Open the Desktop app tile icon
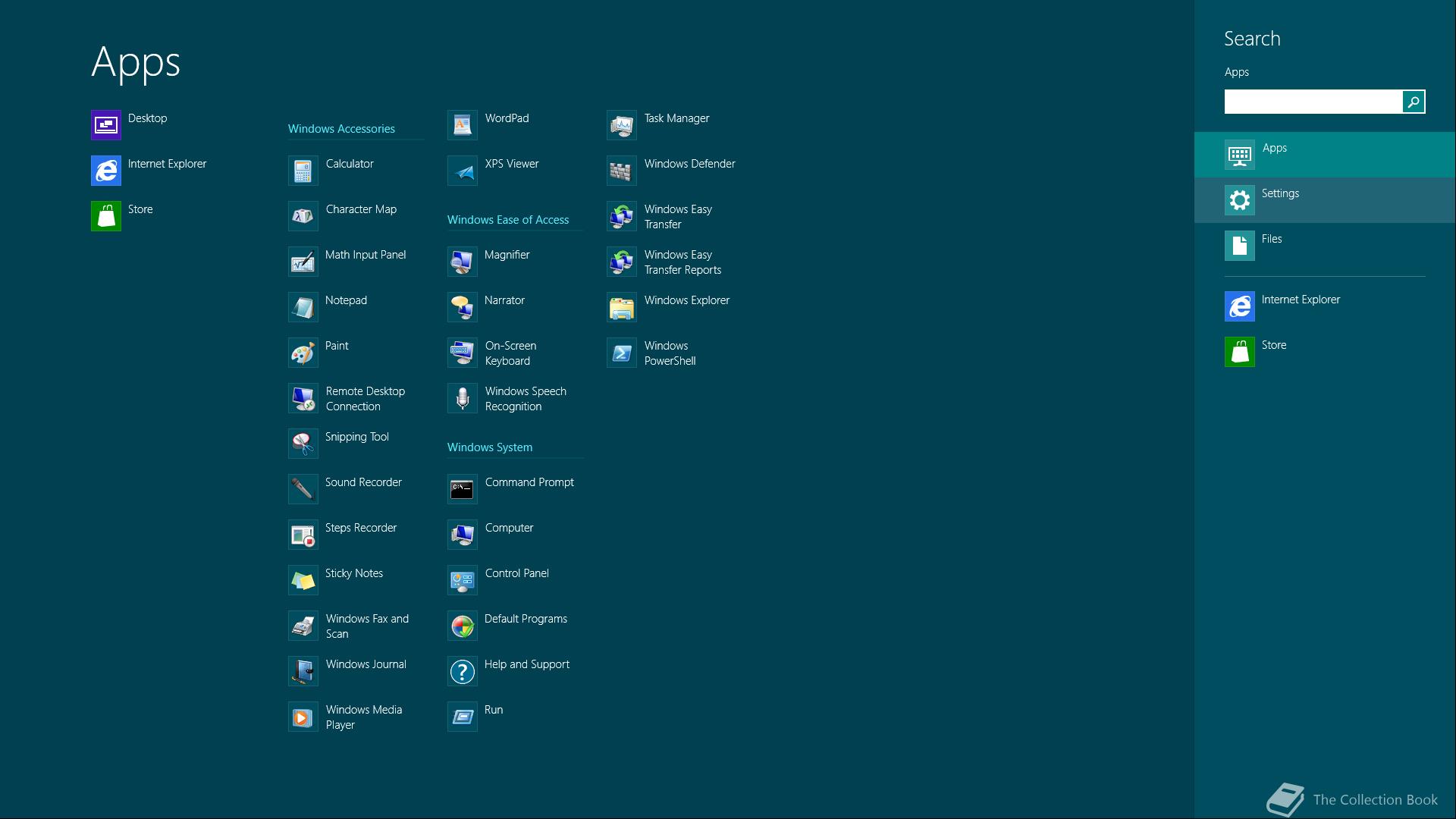 [106, 125]
